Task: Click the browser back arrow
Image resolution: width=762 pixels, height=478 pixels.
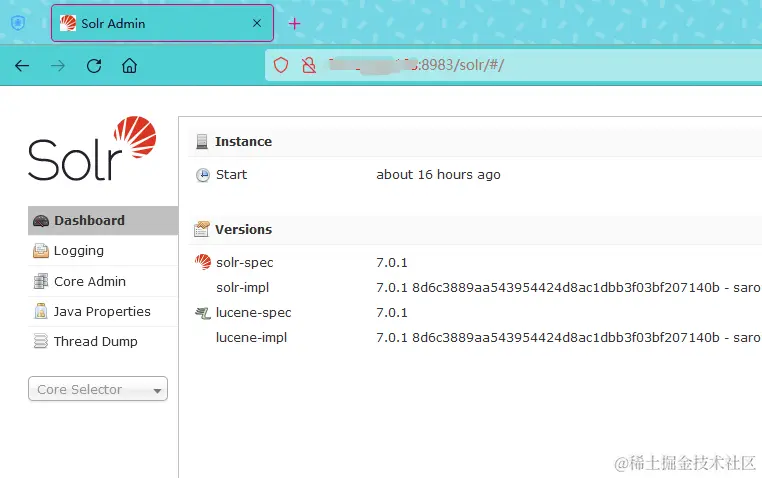Action: 22,66
